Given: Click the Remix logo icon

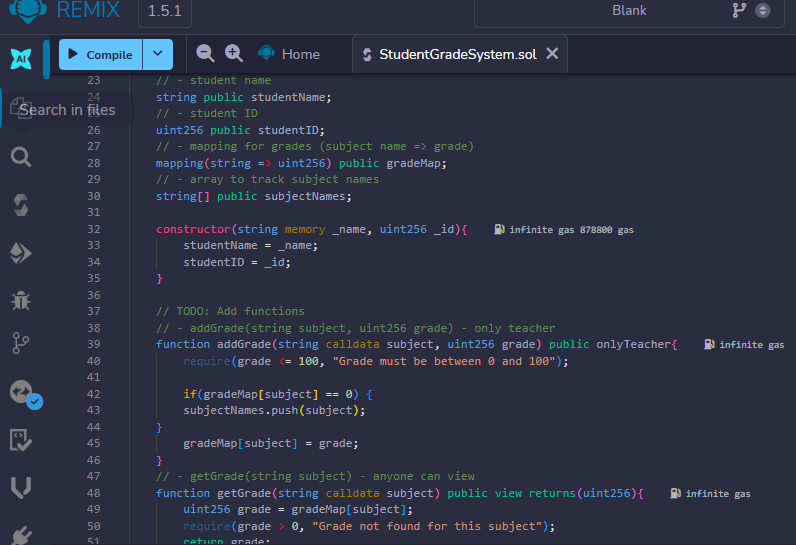Looking at the screenshot, I should pos(28,10).
